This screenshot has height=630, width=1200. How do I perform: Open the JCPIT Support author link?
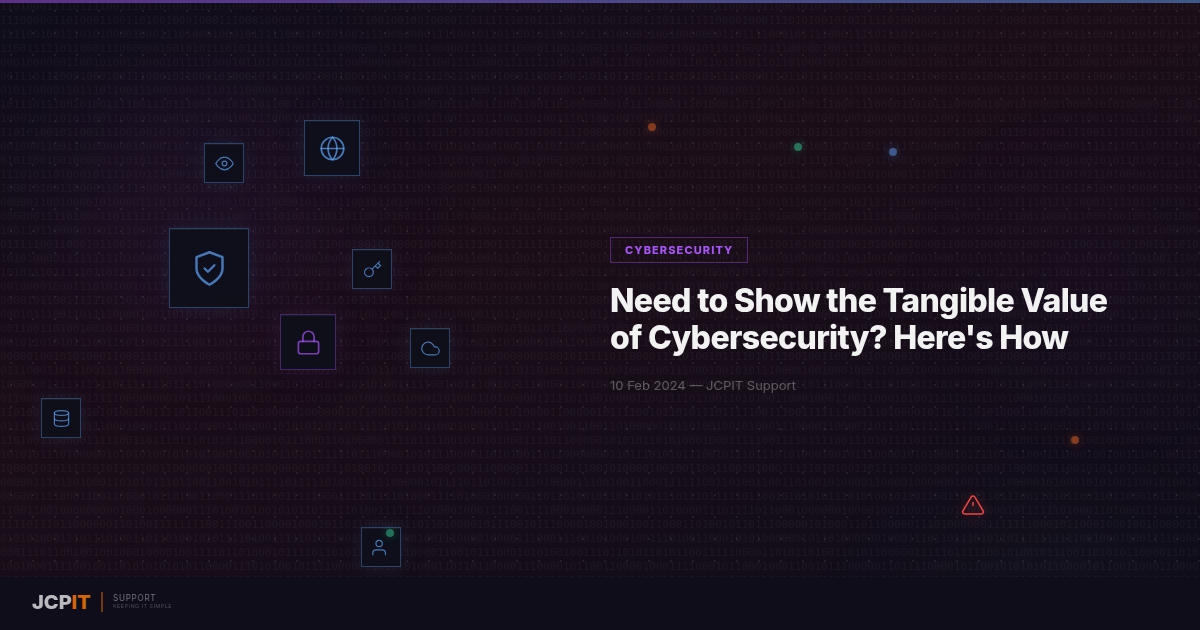click(x=751, y=386)
